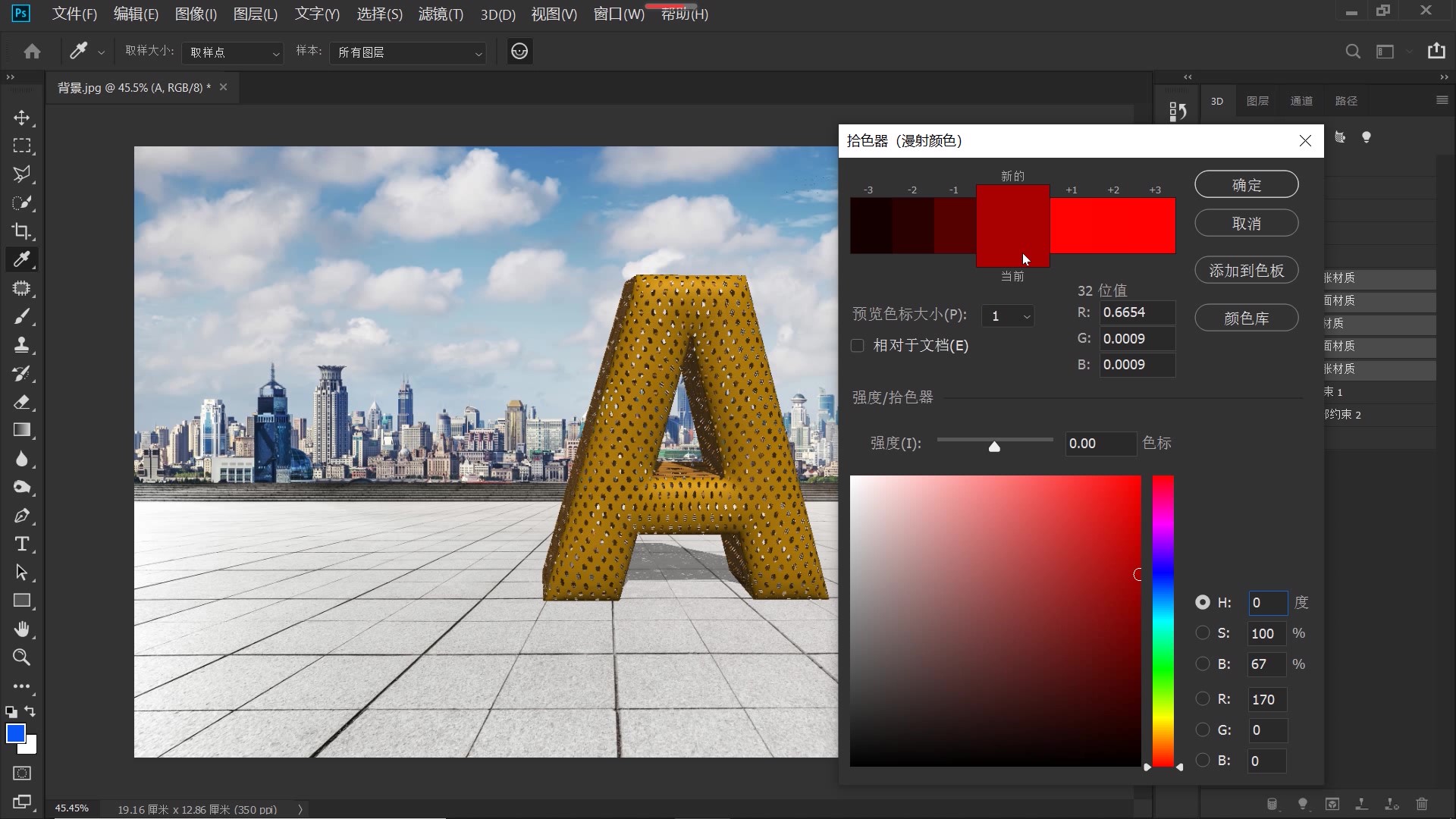The image size is (1456, 819).
Task: Select the Rectangular Marquee tool
Action: click(x=22, y=146)
